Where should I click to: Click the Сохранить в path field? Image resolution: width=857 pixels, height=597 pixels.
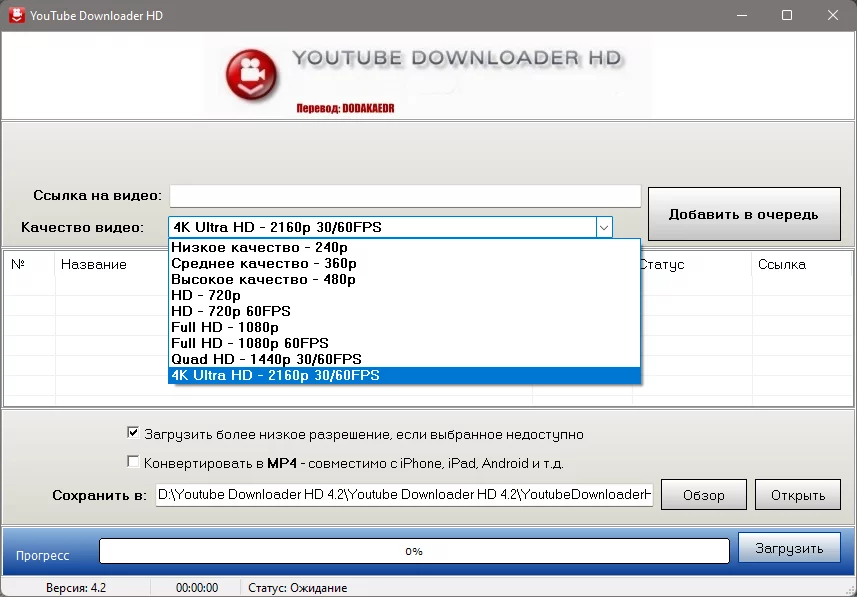click(404, 495)
